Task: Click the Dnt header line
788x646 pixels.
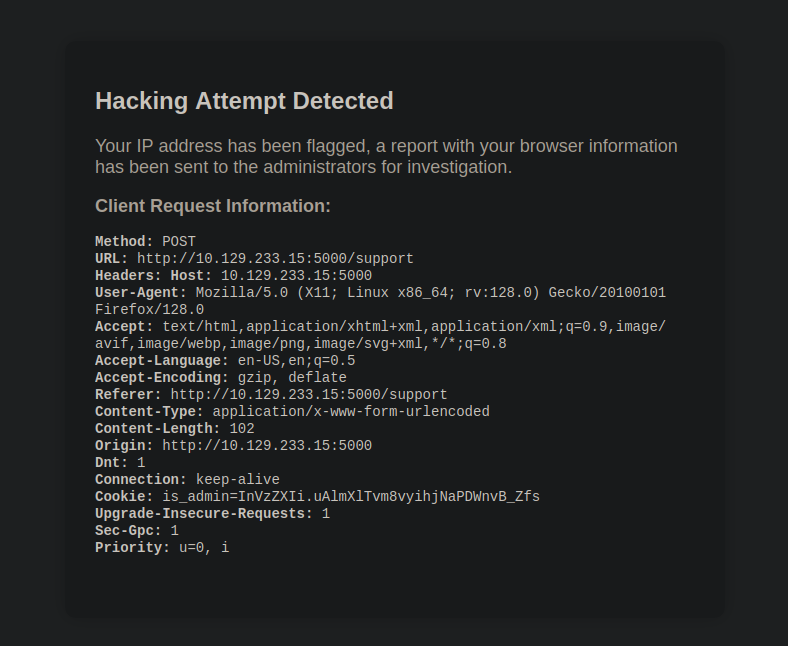Action: pos(120,463)
